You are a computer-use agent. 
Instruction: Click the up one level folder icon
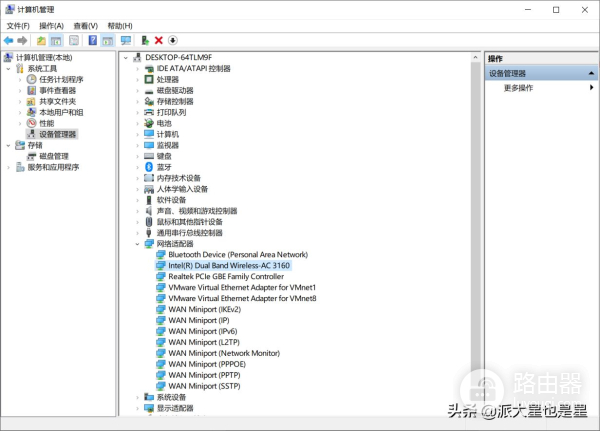(x=41, y=41)
